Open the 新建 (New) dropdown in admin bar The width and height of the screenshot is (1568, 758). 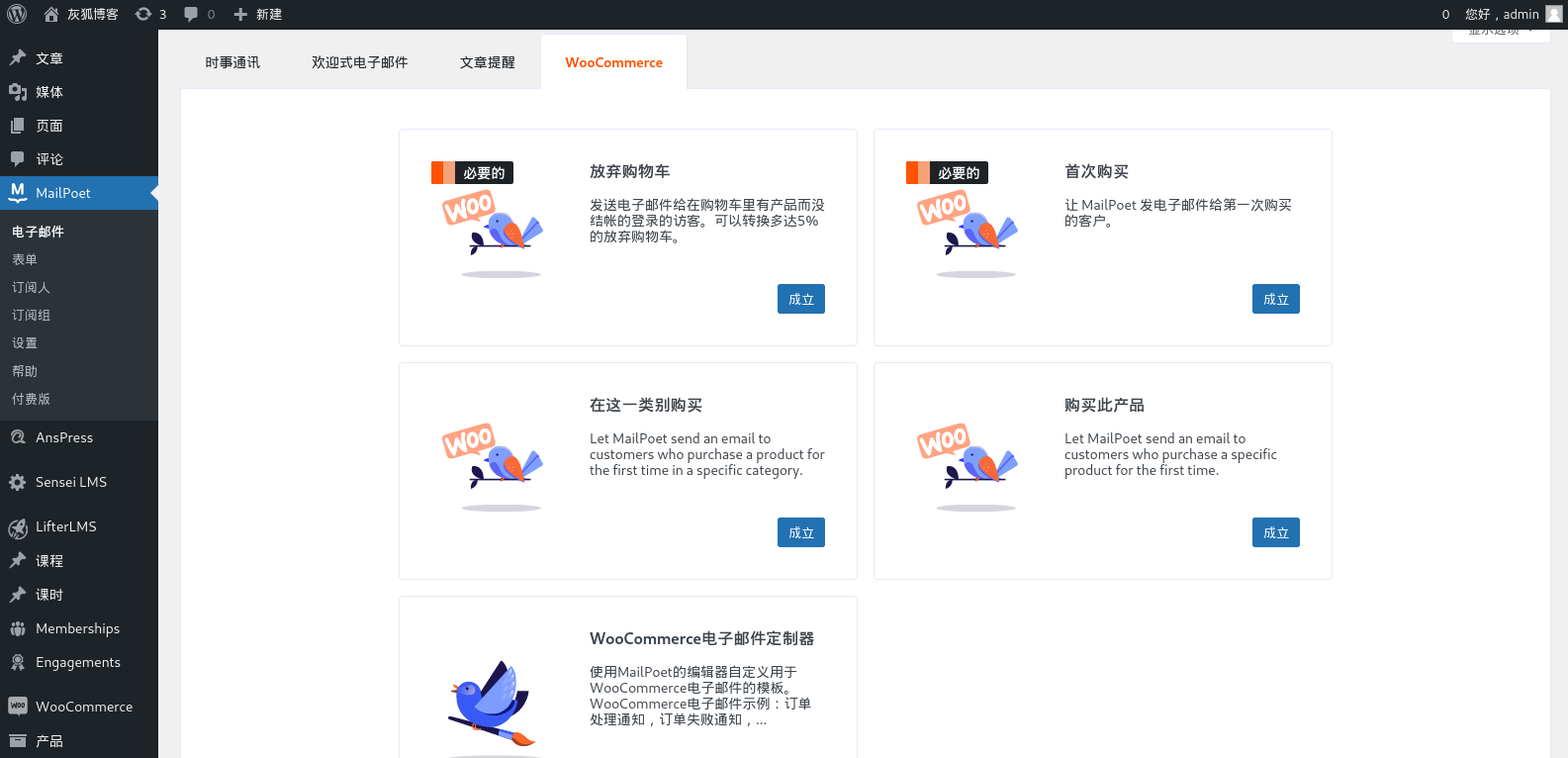[x=258, y=14]
